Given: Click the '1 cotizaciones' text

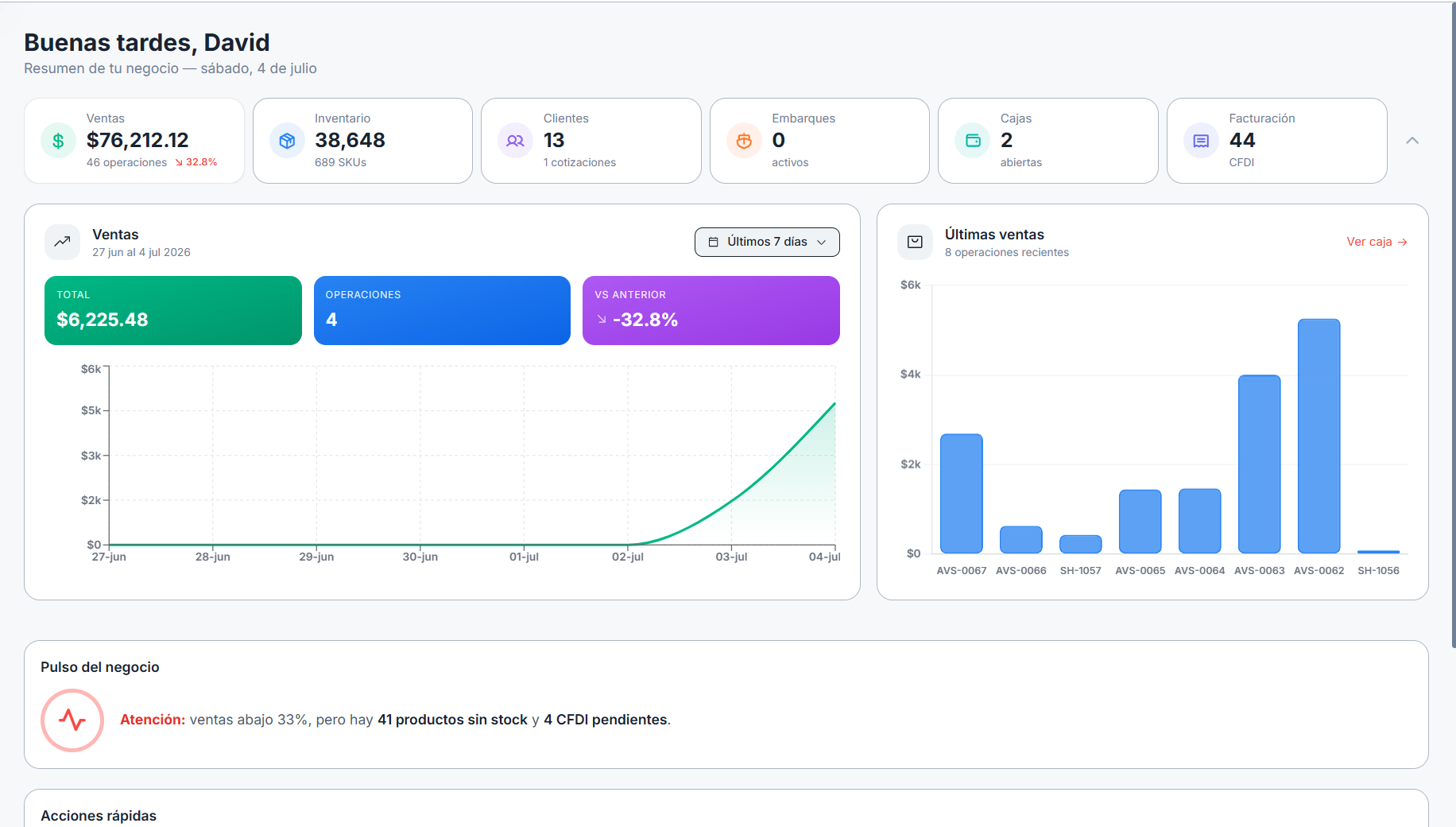Looking at the screenshot, I should coord(579,162).
